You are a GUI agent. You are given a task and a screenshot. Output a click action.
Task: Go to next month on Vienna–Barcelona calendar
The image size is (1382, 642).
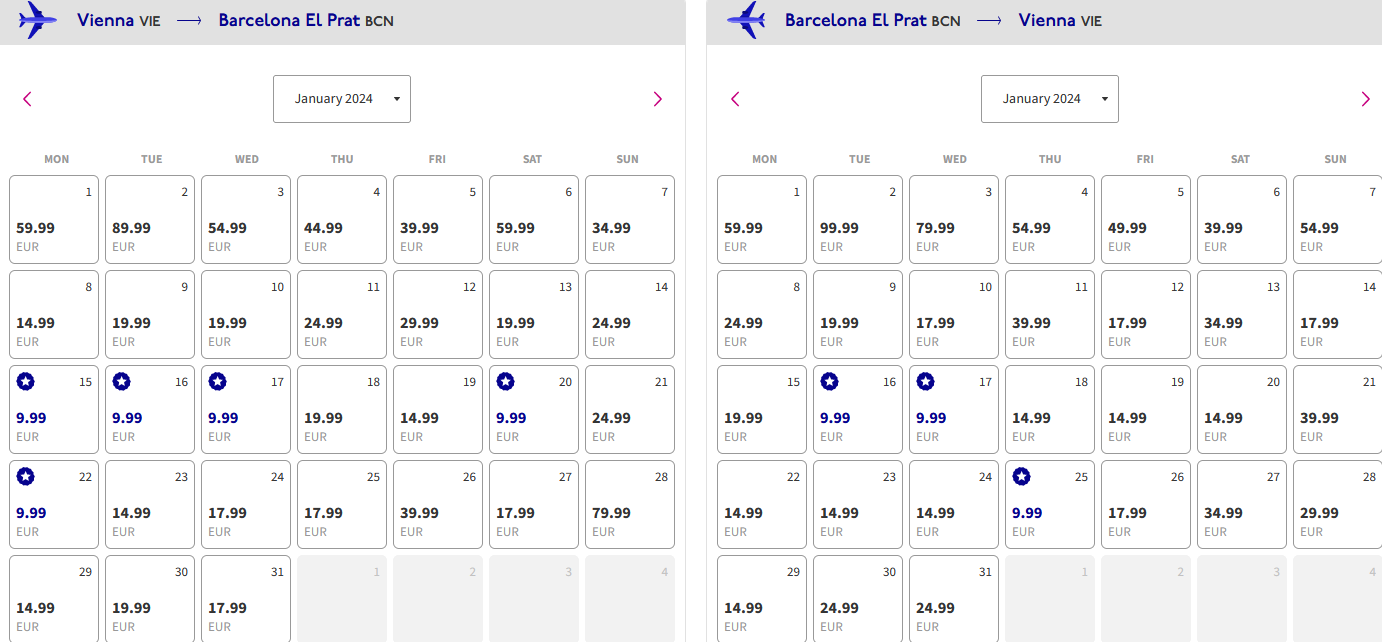tap(657, 99)
